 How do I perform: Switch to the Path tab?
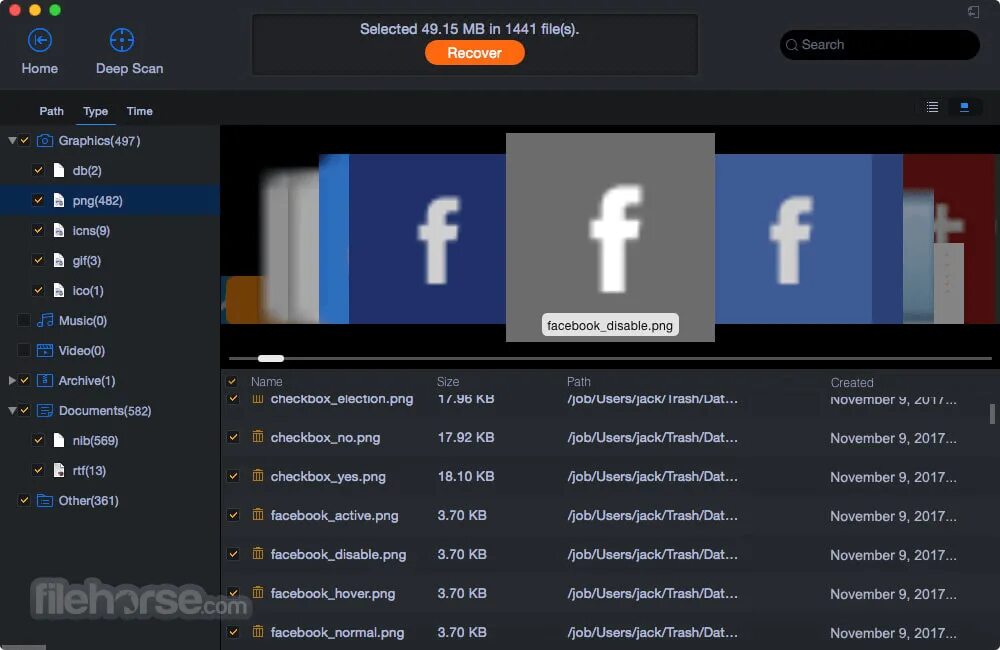click(52, 111)
